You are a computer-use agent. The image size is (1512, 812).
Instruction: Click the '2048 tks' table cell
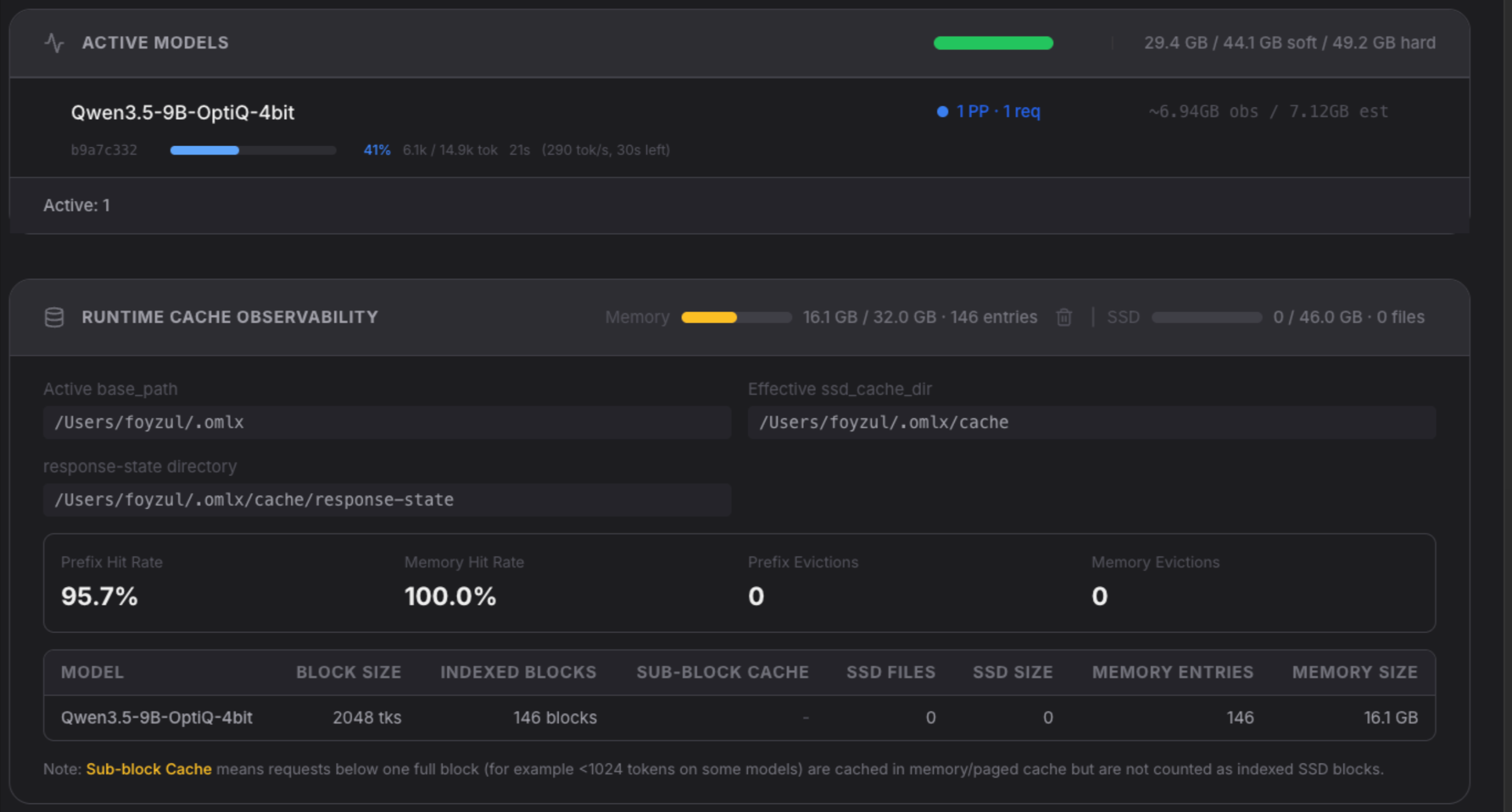[x=367, y=717]
